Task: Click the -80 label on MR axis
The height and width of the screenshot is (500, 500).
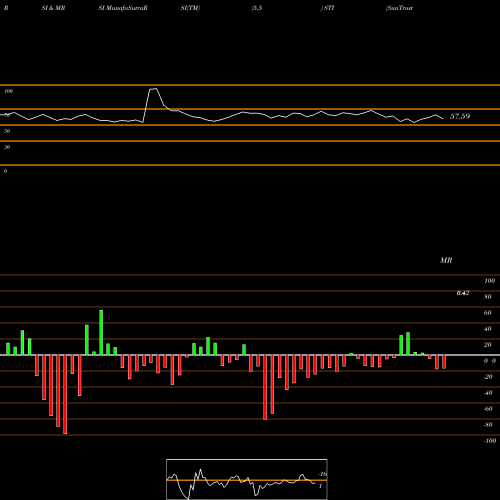Action: [x=488, y=425]
